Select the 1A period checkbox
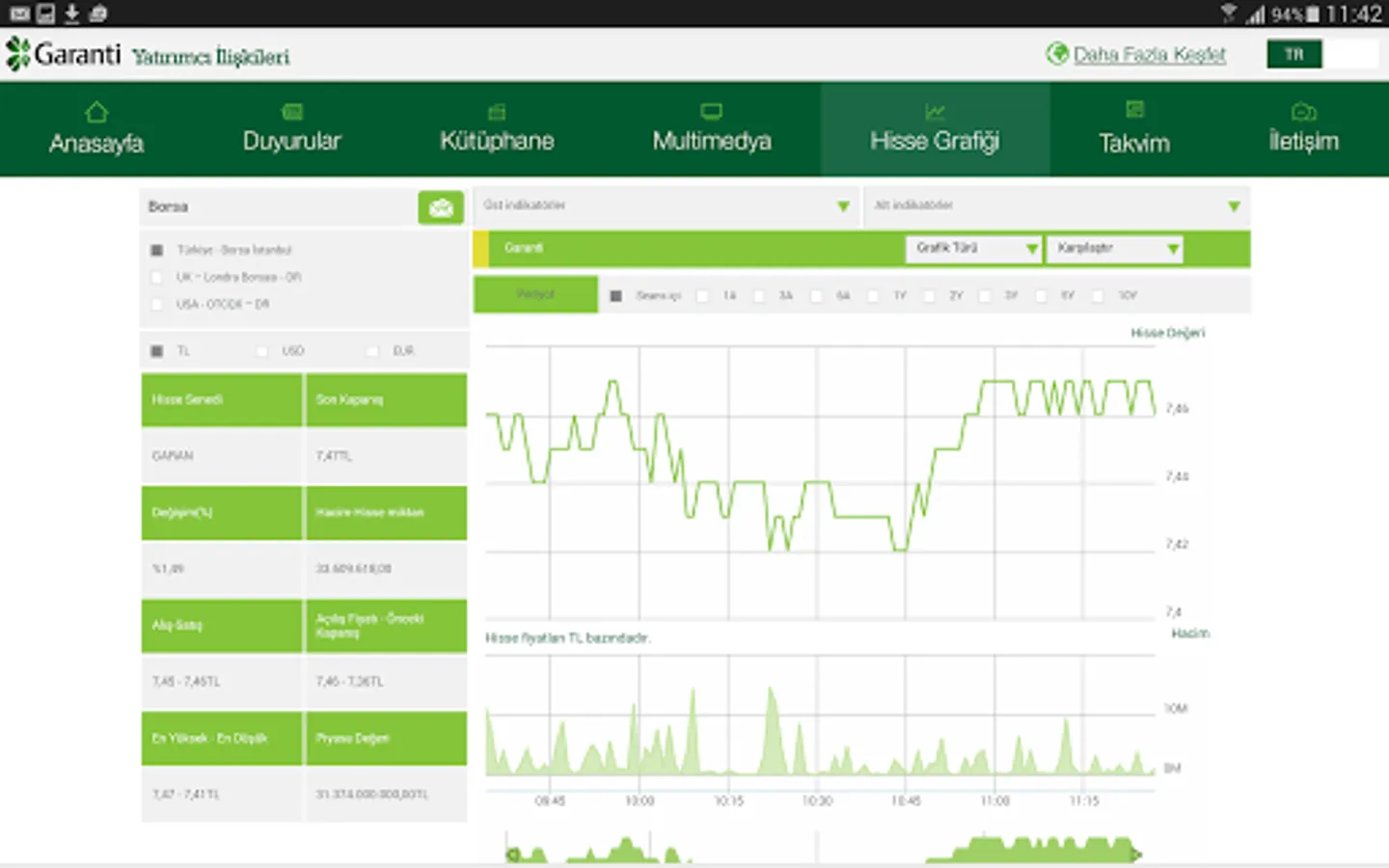The image size is (1389, 868). point(702,296)
